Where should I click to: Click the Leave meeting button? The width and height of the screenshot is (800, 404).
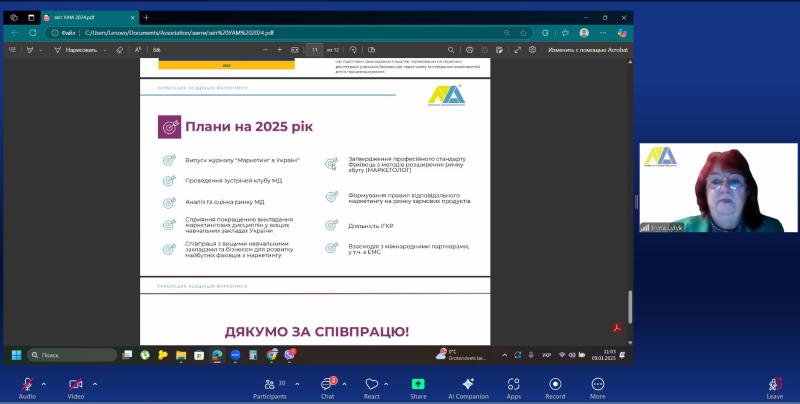point(774,385)
